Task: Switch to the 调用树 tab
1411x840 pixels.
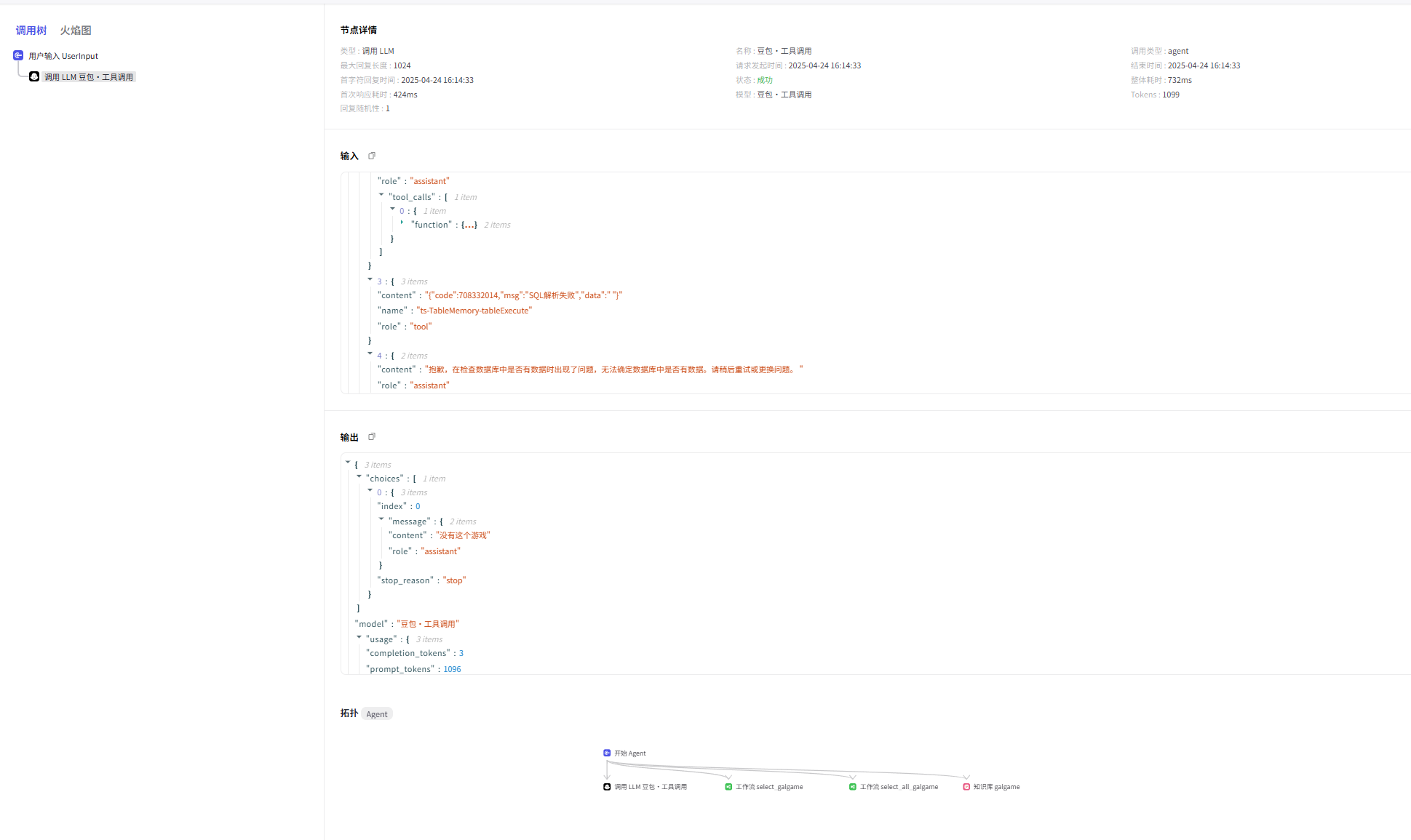Action: point(31,31)
